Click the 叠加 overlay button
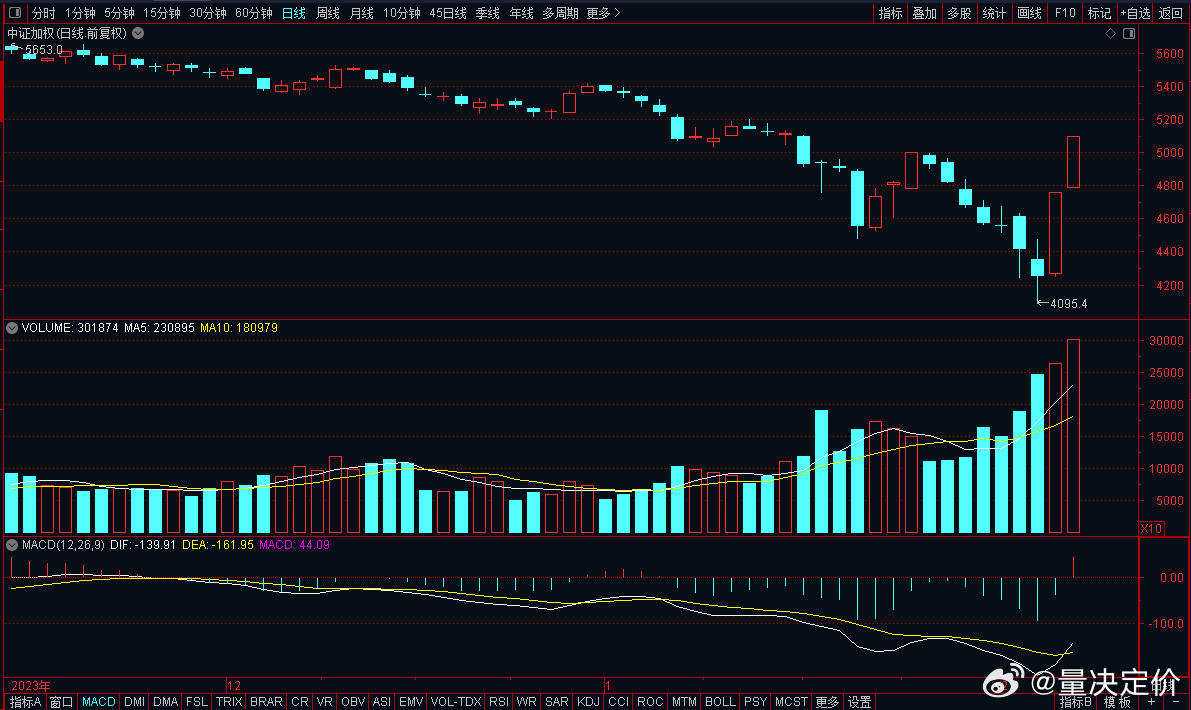1191x710 pixels. 924,13
